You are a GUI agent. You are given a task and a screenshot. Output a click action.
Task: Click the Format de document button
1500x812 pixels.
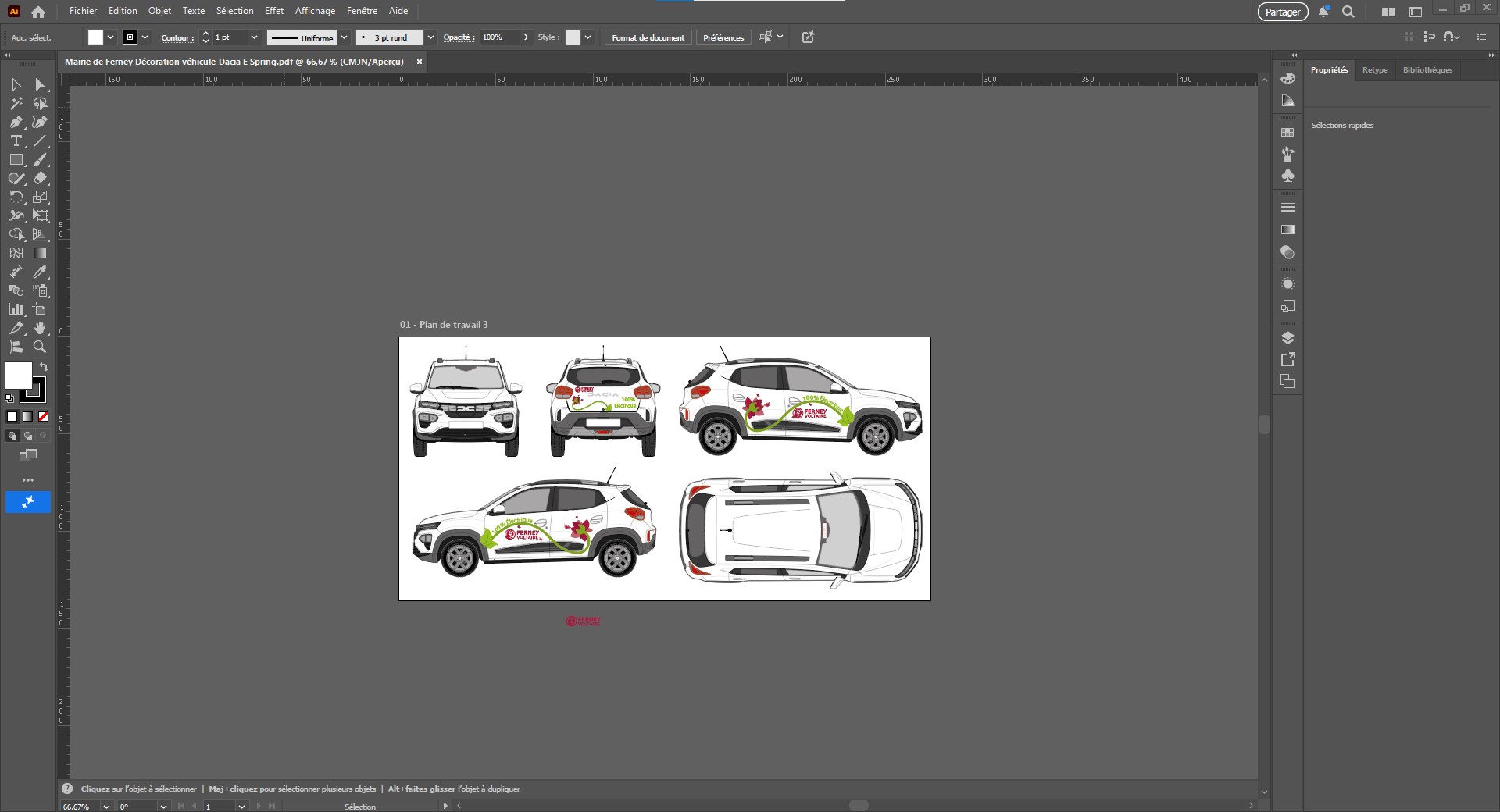(x=648, y=37)
